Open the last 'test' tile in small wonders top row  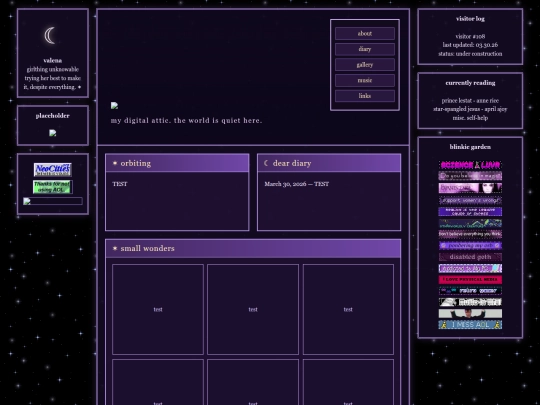click(348, 309)
